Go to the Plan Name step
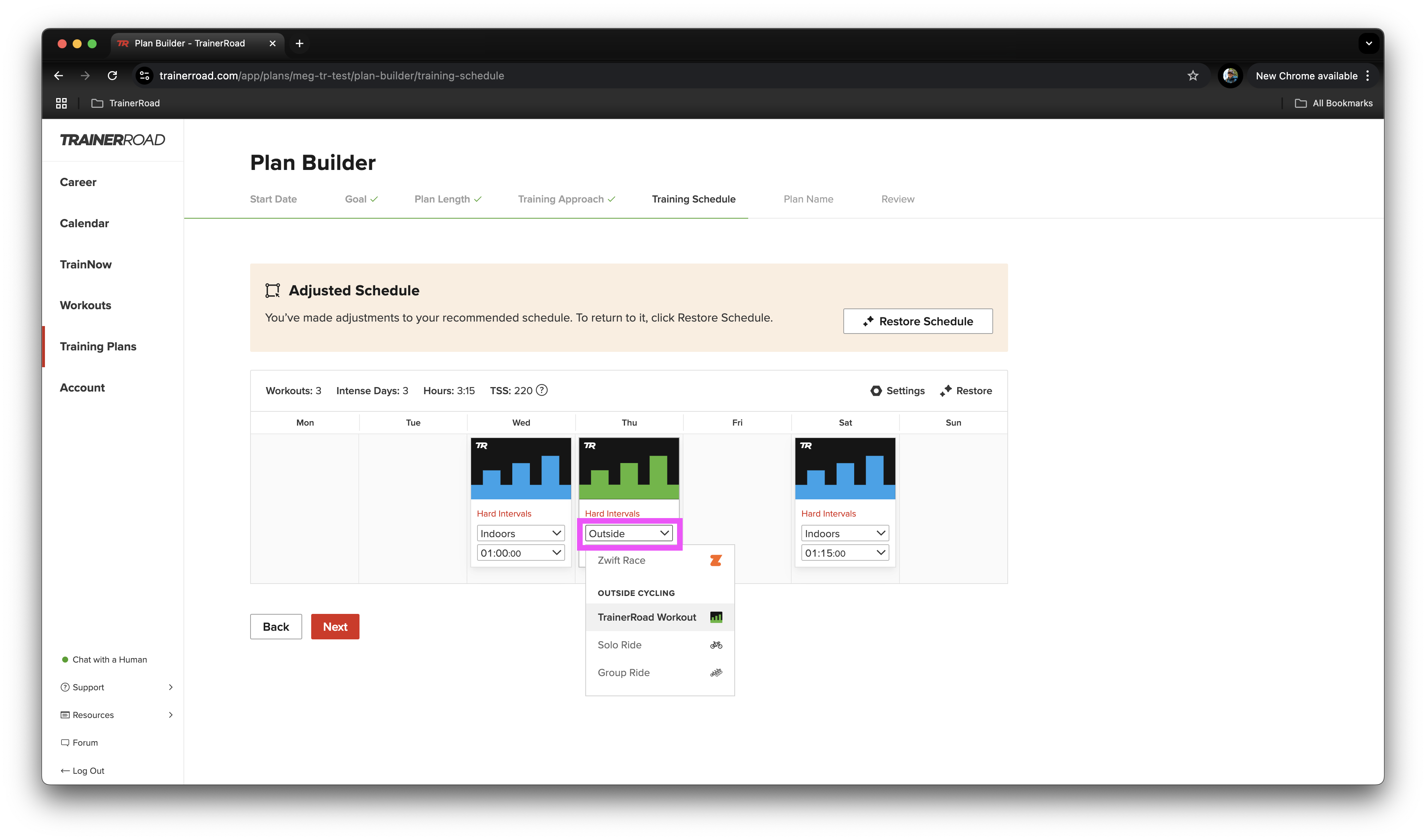Image resolution: width=1426 pixels, height=840 pixels. 808,199
